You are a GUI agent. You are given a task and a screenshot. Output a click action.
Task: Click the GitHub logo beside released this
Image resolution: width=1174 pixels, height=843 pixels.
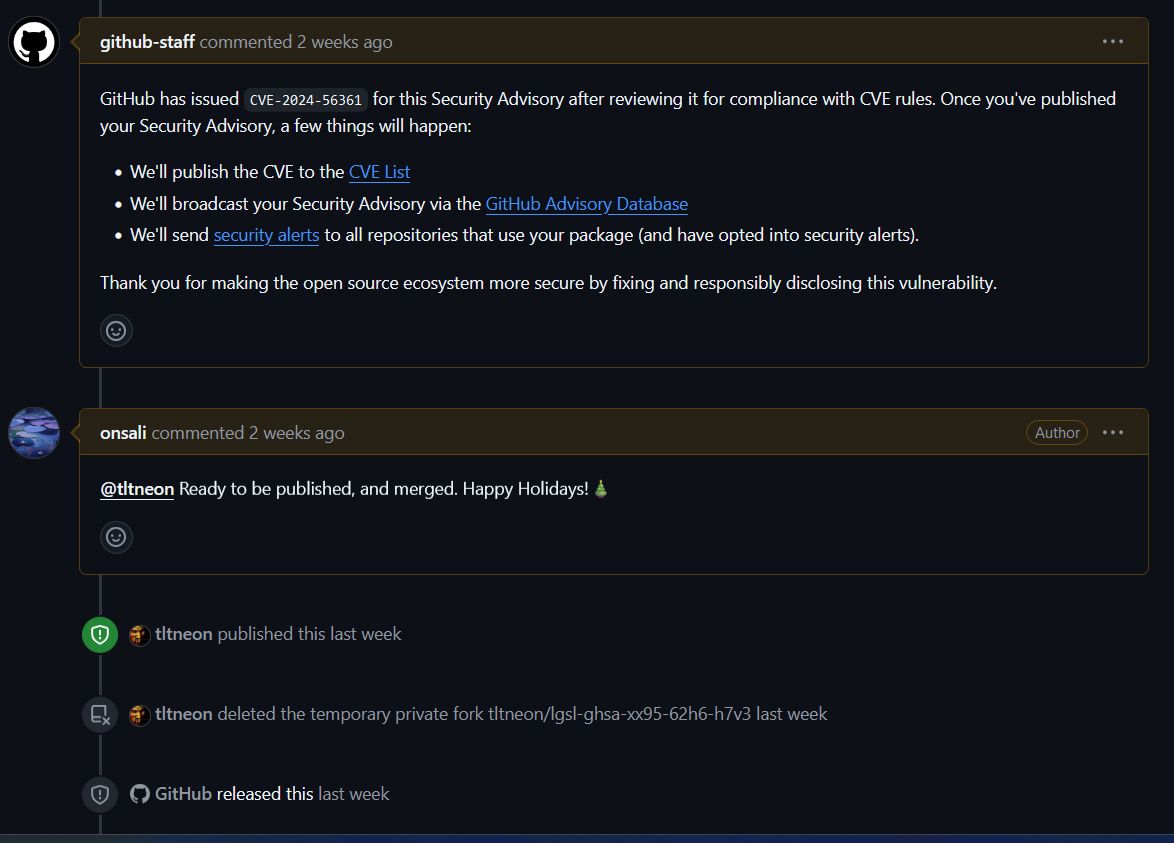pos(139,794)
